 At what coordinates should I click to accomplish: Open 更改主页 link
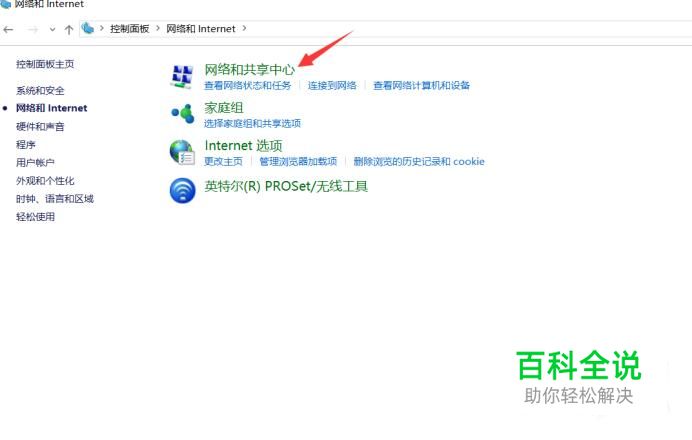pyautogui.click(x=223, y=162)
